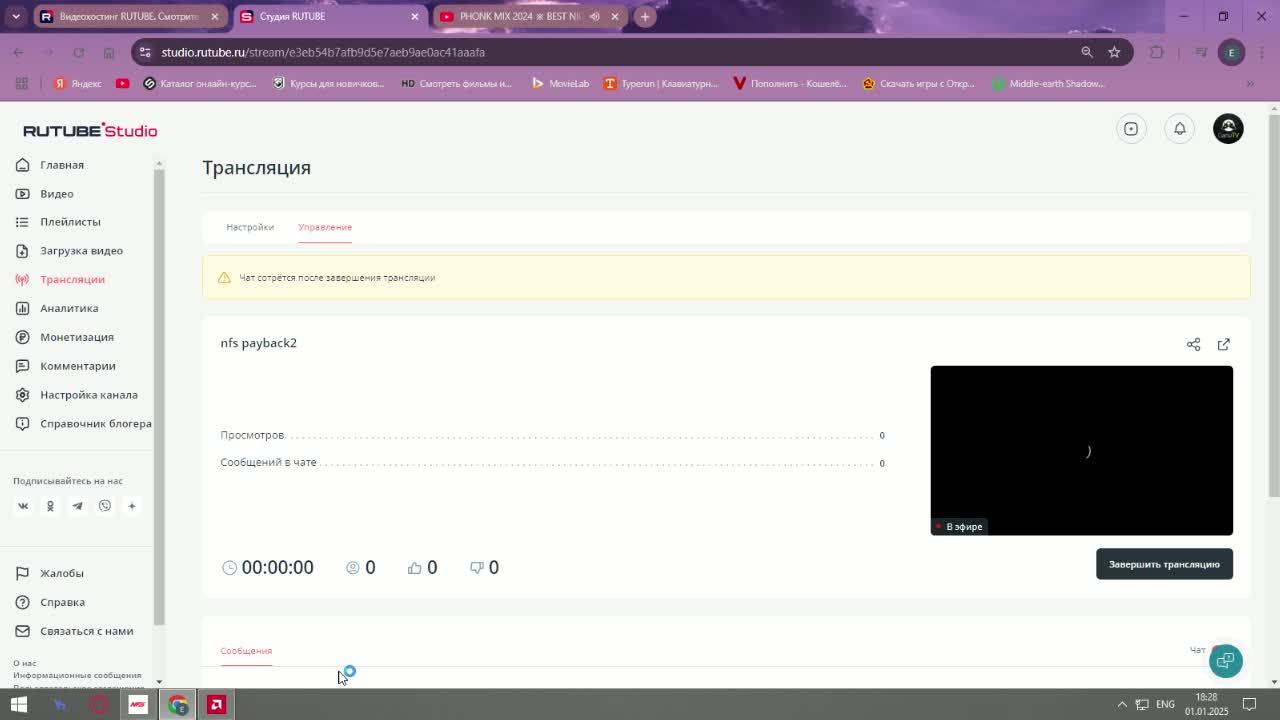Click the stream timer clock icon
This screenshot has width=1280, height=720.
click(229, 567)
